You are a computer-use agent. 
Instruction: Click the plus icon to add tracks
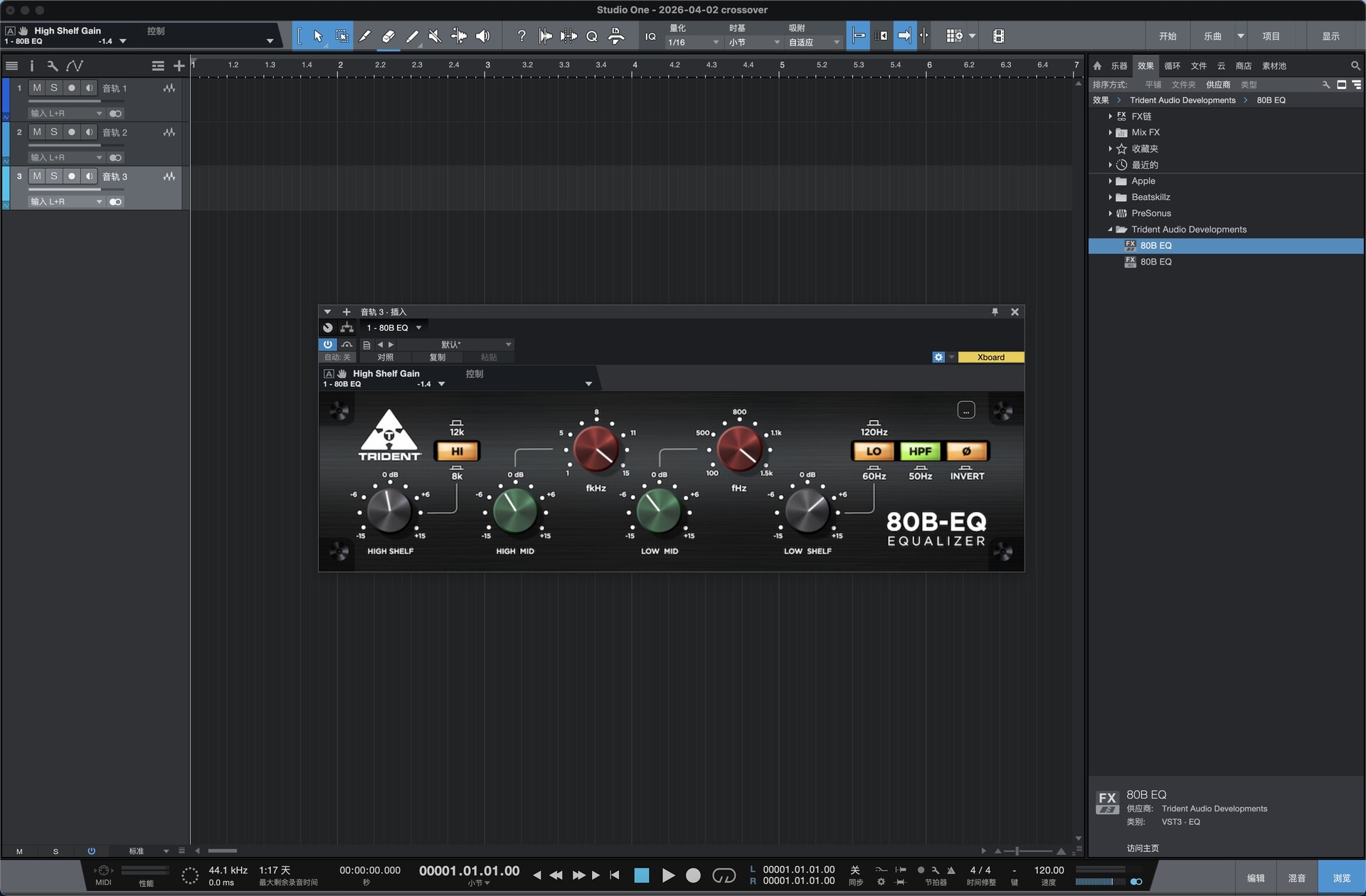coord(179,66)
